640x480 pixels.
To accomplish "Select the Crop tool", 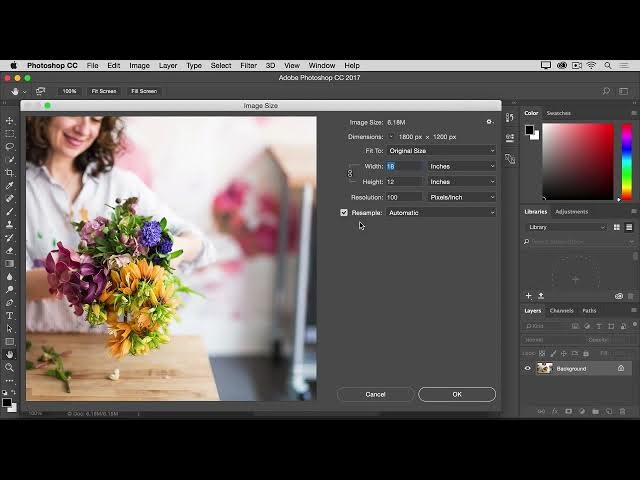I will 10,172.
